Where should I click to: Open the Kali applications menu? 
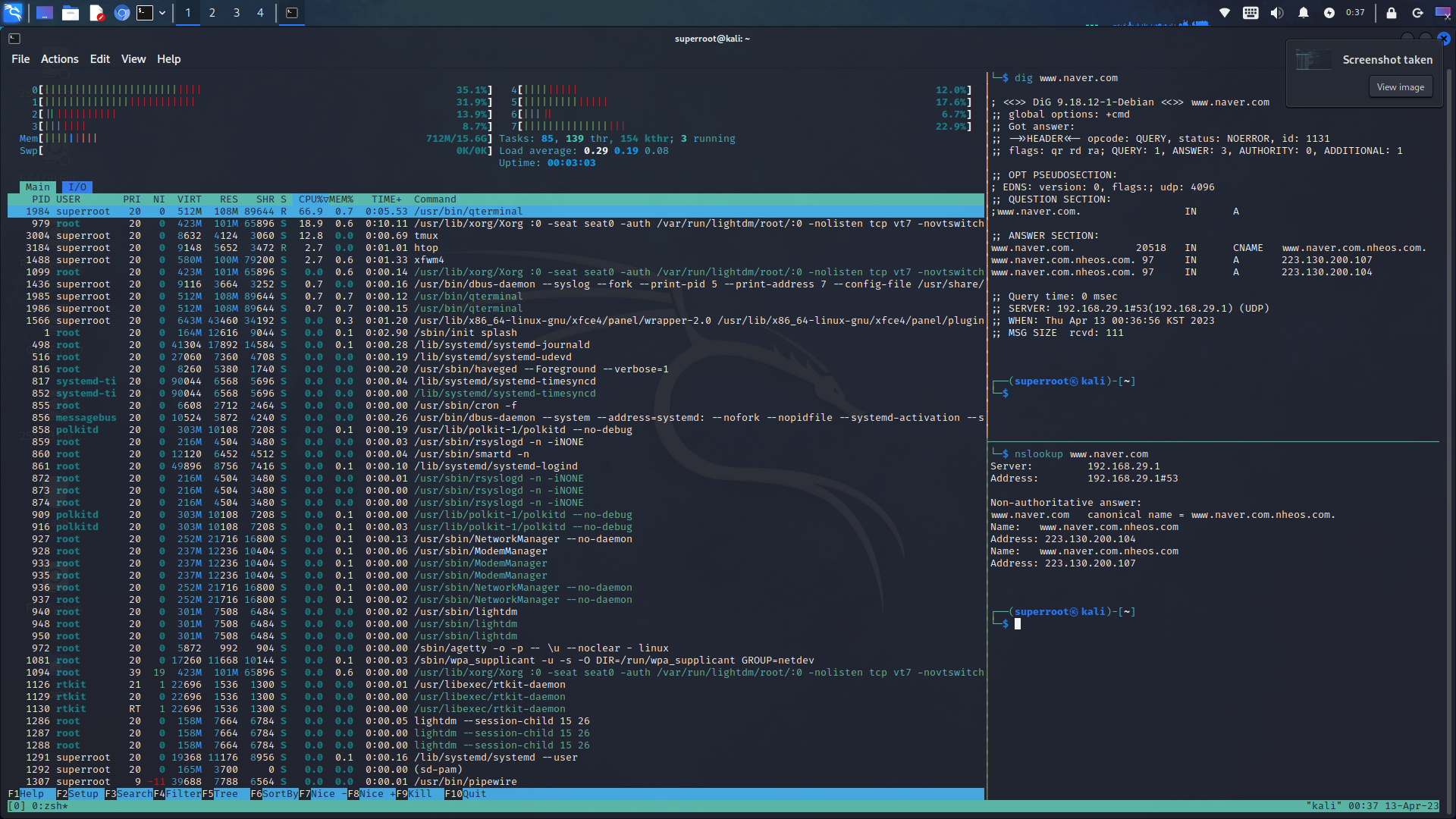click(13, 13)
